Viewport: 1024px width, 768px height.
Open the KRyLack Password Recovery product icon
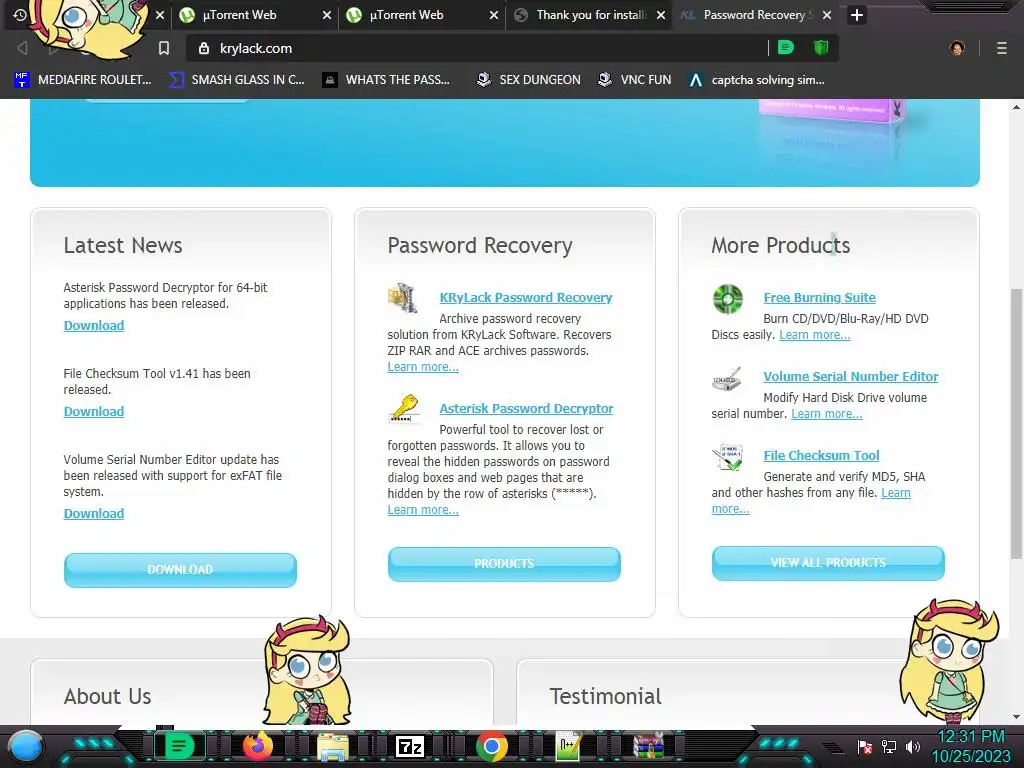[402, 298]
